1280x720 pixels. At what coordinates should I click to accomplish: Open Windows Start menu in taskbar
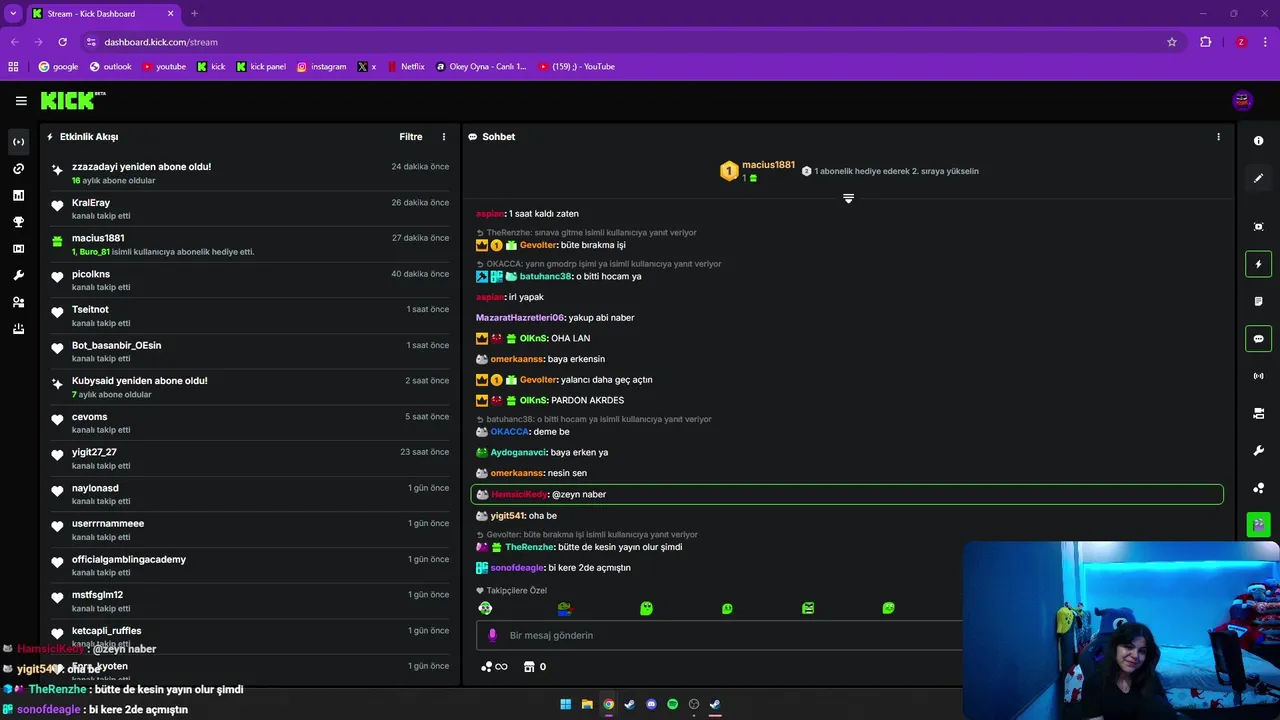coord(565,704)
